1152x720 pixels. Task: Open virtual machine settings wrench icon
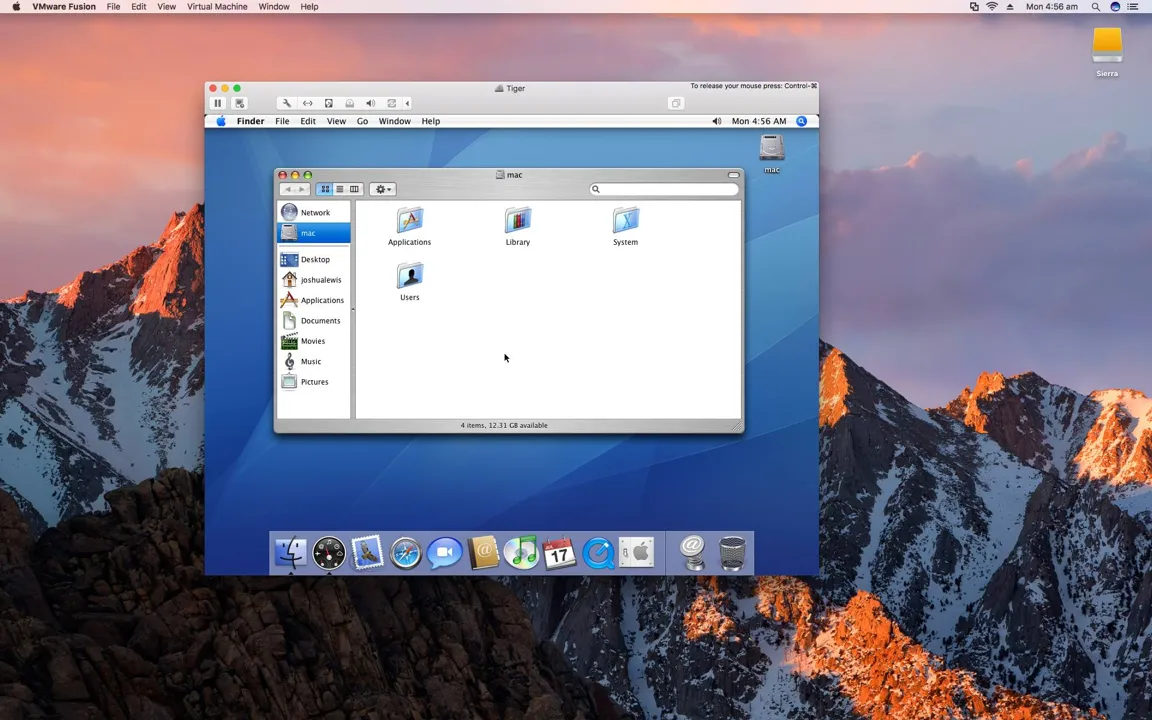[287, 104]
